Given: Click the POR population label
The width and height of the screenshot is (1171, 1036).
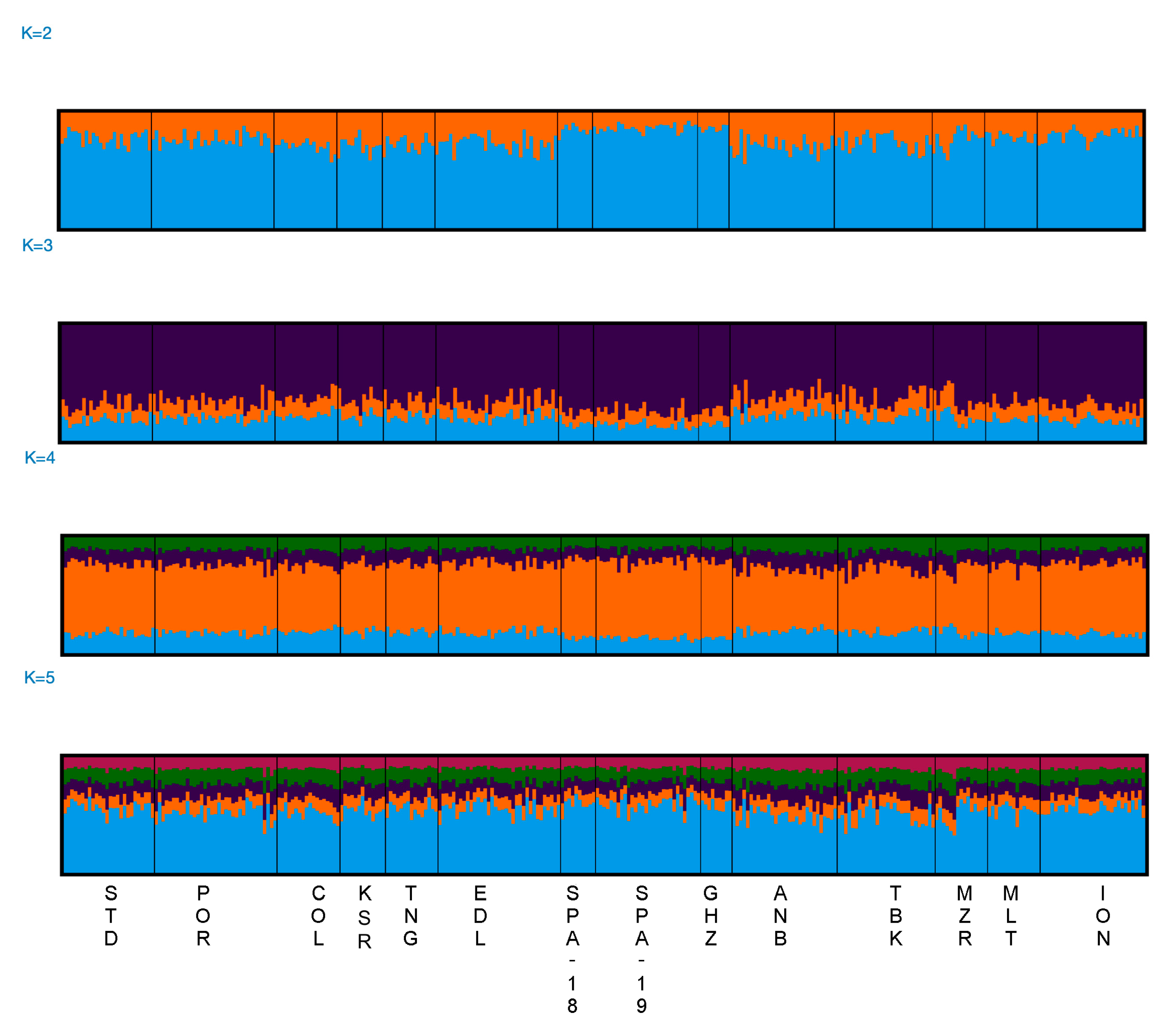Looking at the screenshot, I should point(203,916).
